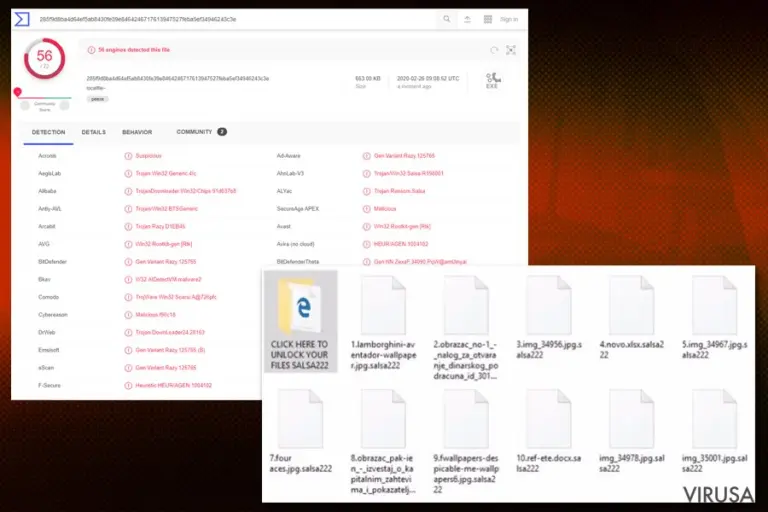
Task: Click the alert icon in the SecureAge APEX row
Action: 366,209
